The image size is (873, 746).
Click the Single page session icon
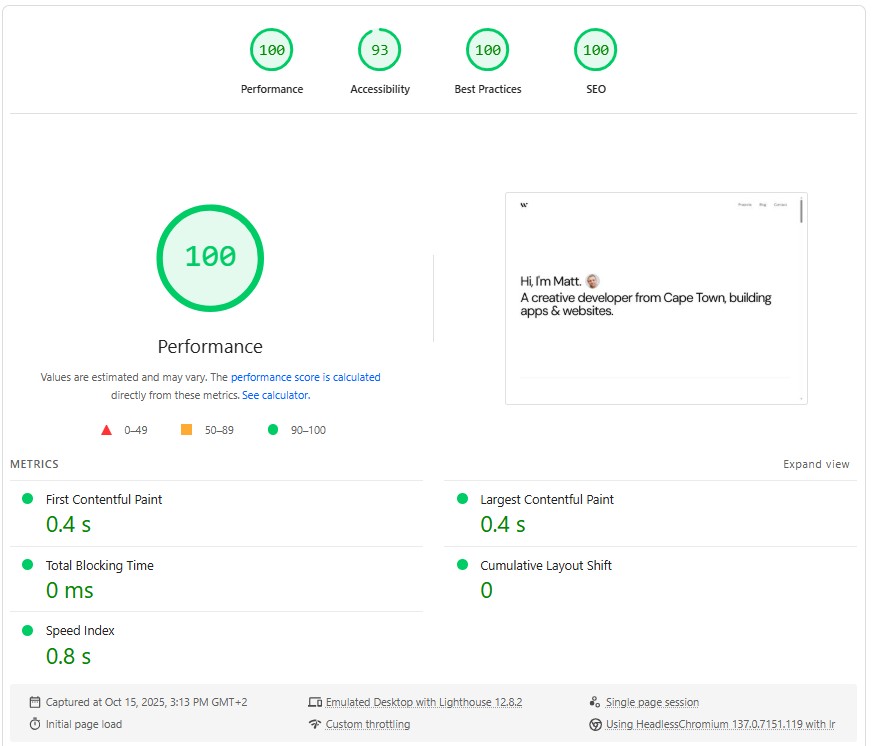pyautogui.click(x=595, y=702)
